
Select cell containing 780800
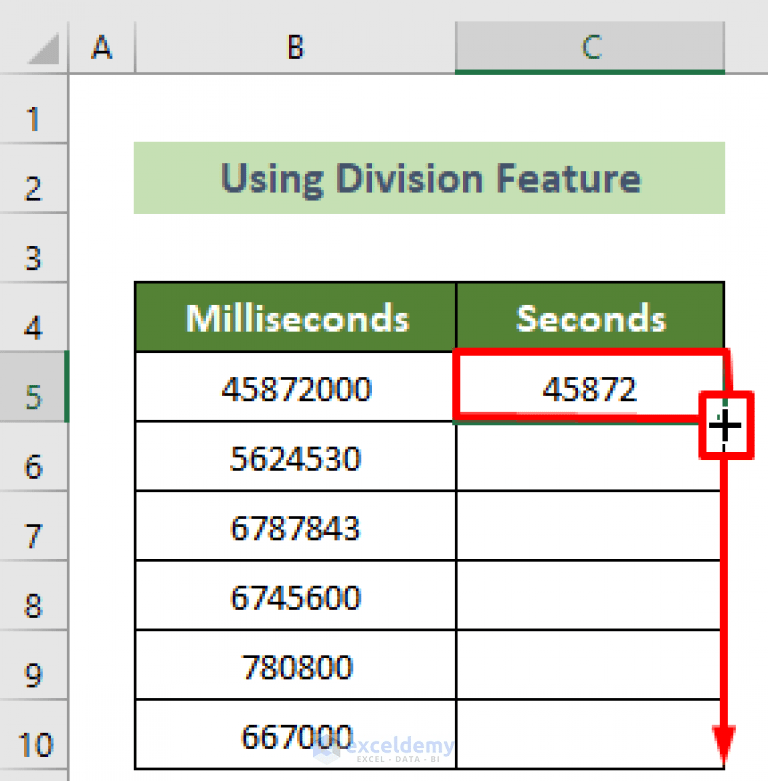click(296, 665)
